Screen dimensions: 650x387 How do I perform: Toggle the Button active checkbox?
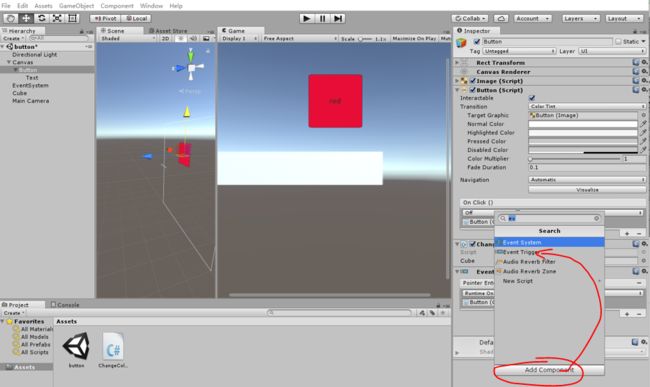pyautogui.click(x=477, y=41)
